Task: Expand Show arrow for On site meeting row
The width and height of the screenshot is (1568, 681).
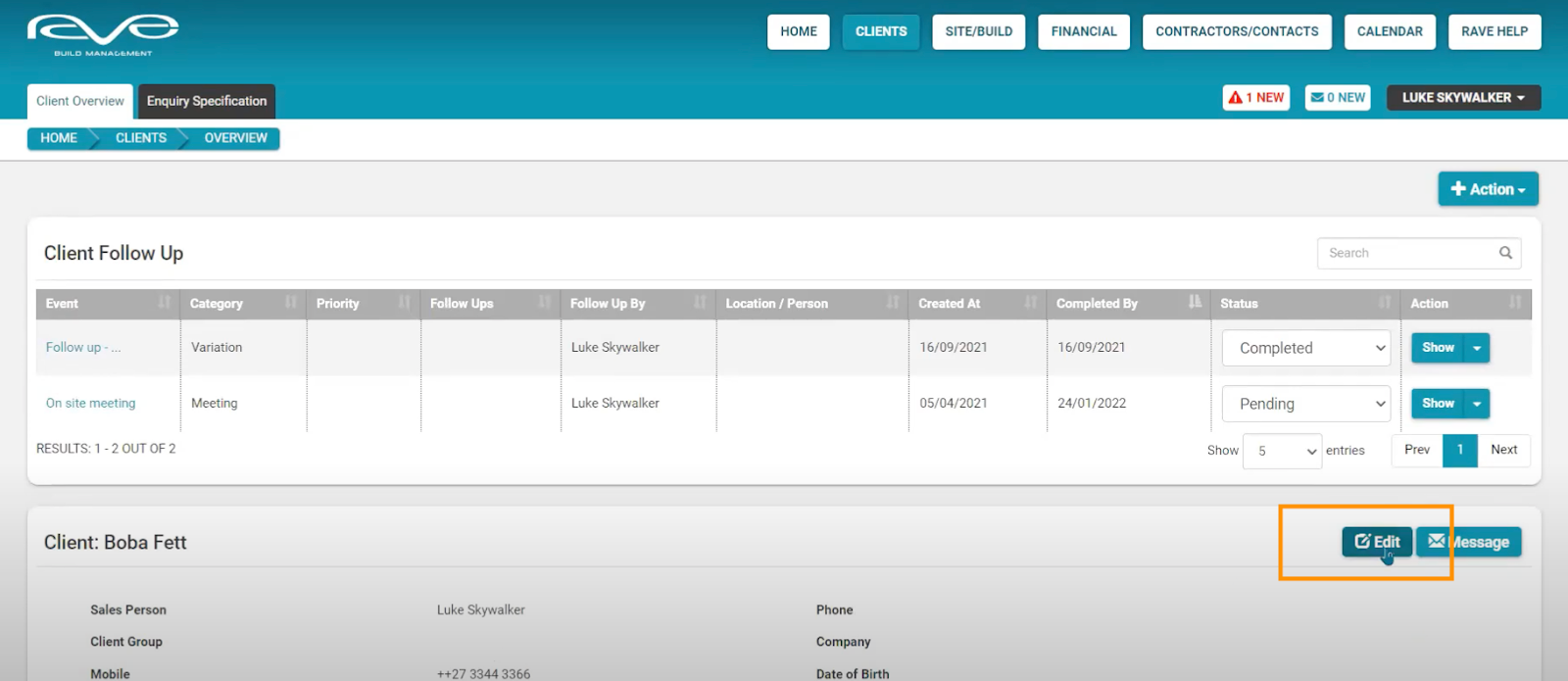Action: [1477, 404]
